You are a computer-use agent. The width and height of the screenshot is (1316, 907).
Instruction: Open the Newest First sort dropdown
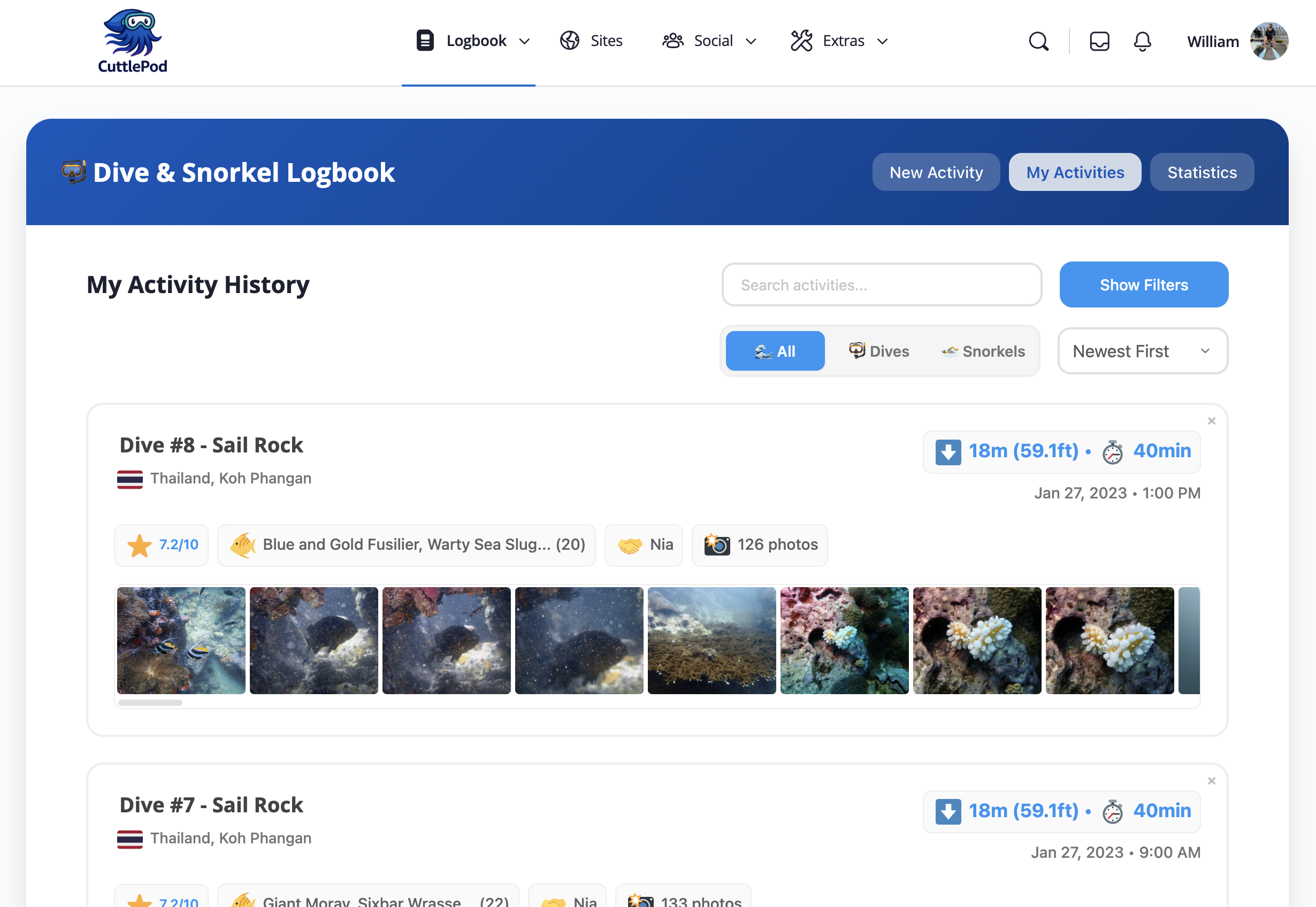1142,351
